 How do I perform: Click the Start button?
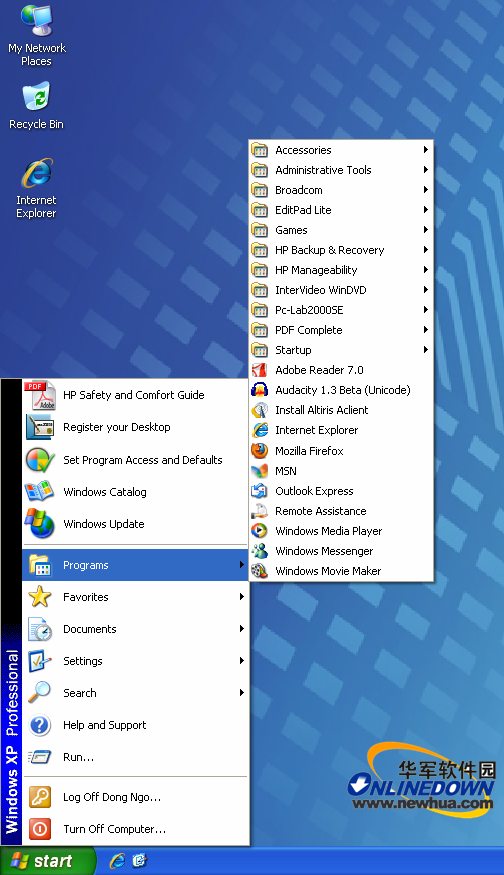point(47,860)
